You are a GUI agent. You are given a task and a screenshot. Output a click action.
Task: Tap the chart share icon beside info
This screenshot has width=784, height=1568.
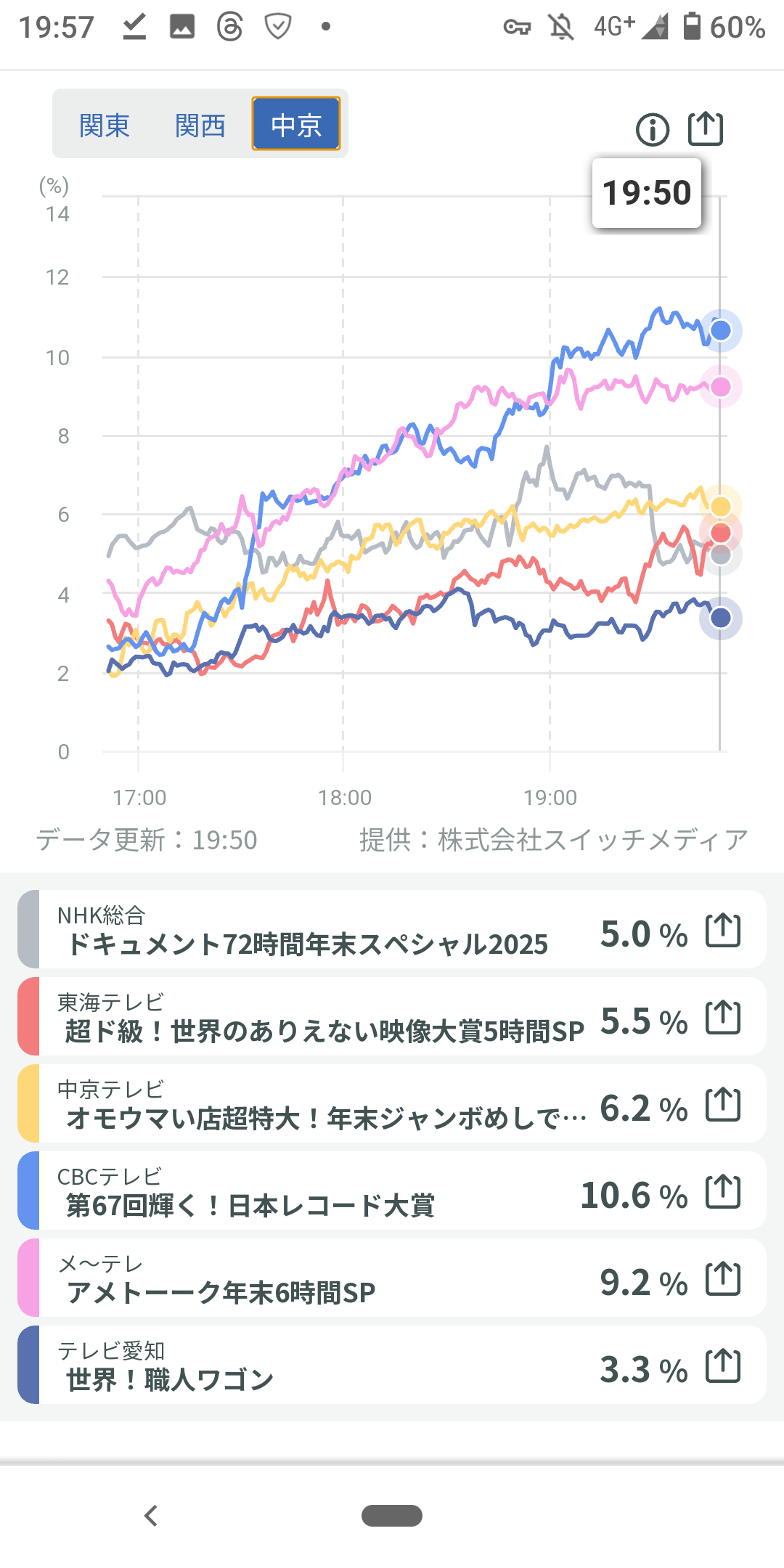[x=705, y=129]
